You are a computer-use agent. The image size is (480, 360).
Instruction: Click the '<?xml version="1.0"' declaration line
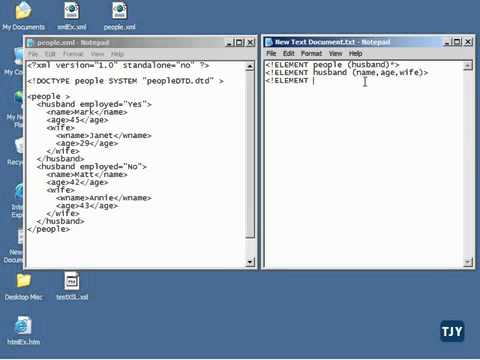[118, 65]
